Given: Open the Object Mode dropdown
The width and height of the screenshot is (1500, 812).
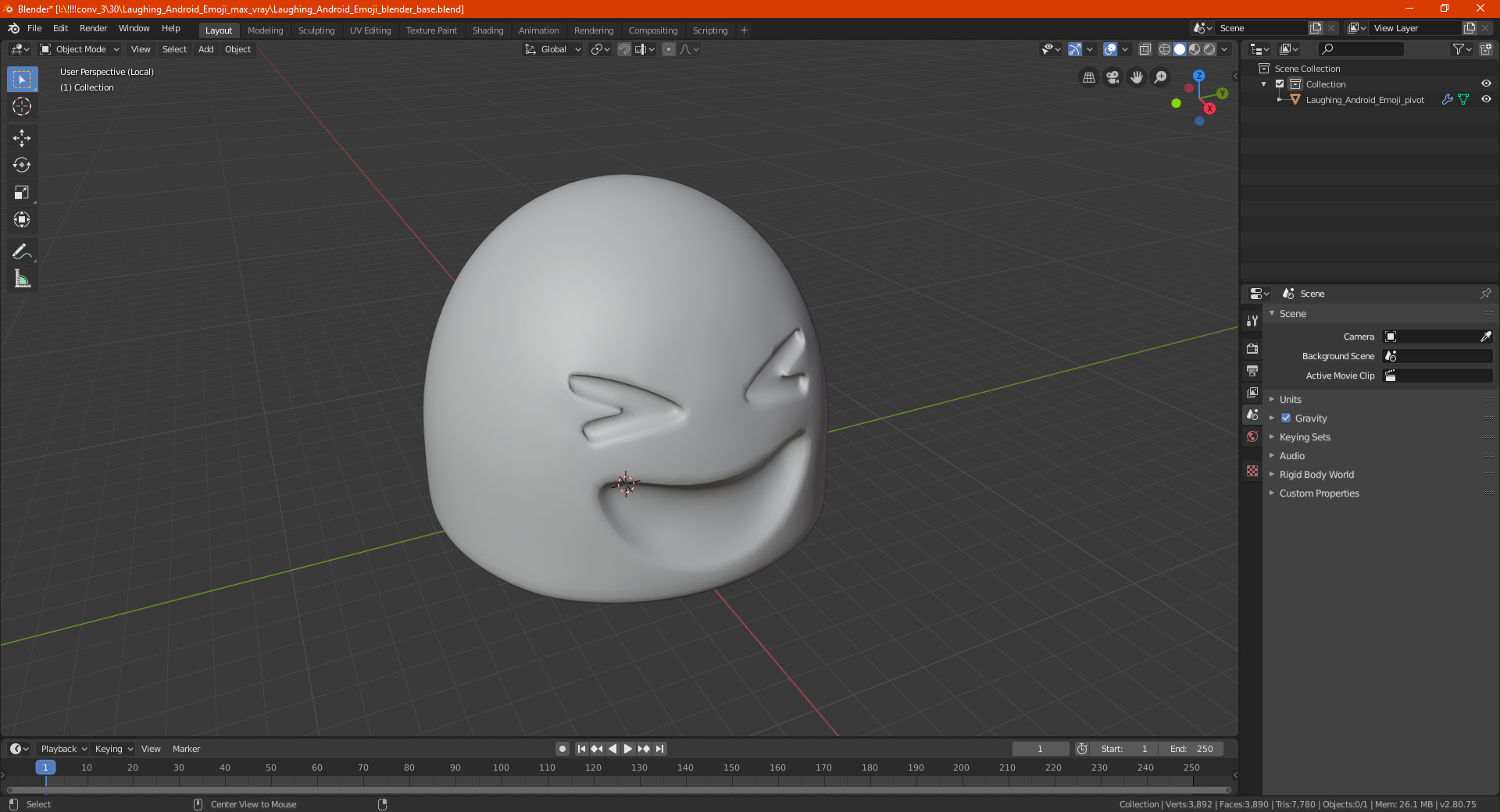Looking at the screenshot, I should 80,49.
